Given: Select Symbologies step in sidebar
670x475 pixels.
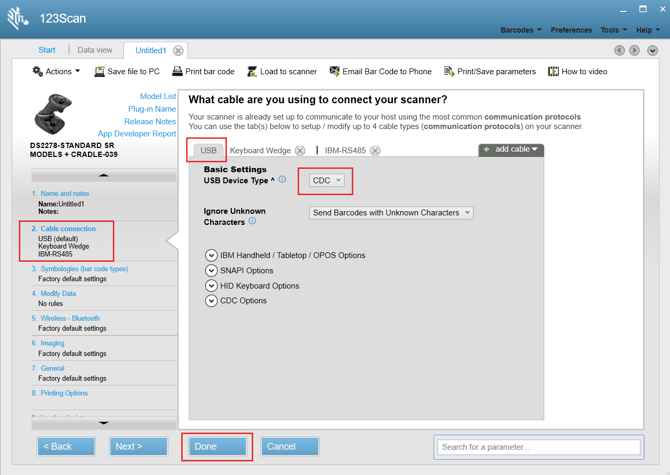Looking at the screenshot, I should [x=84, y=269].
